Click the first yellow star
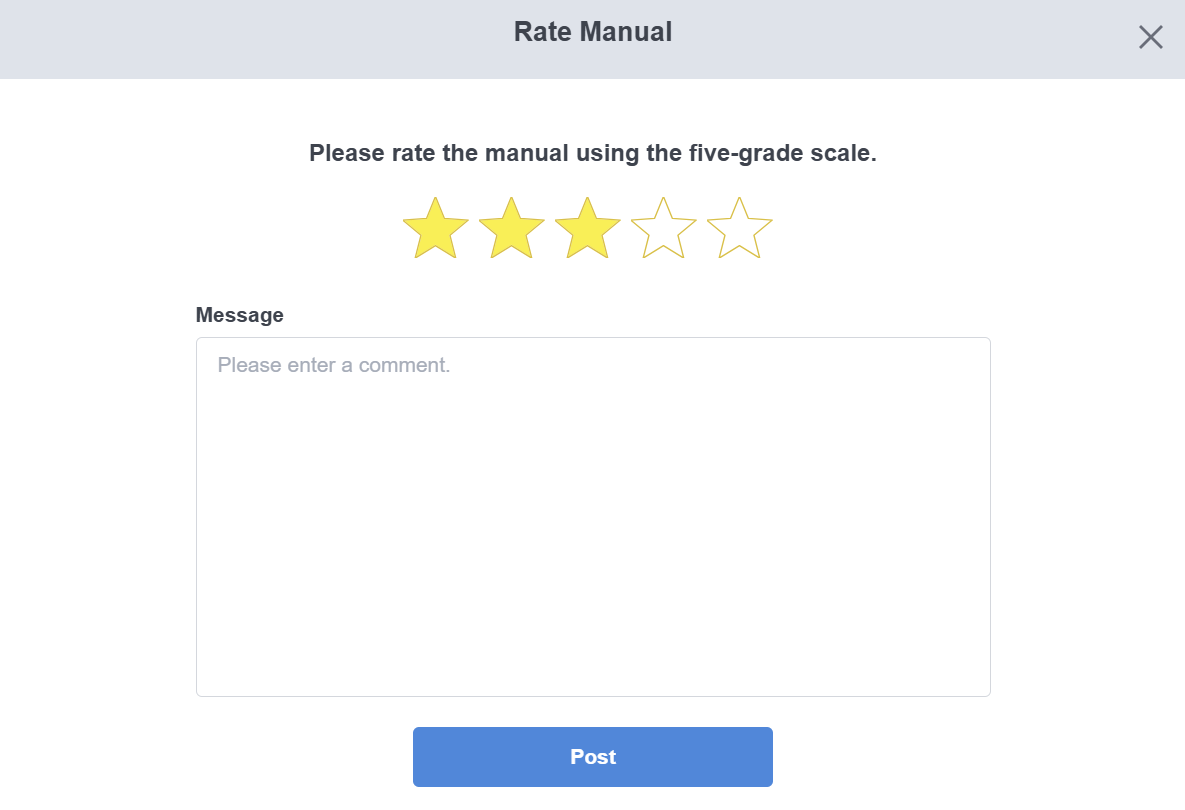This screenshot has height=810, width=1185. 436,229
